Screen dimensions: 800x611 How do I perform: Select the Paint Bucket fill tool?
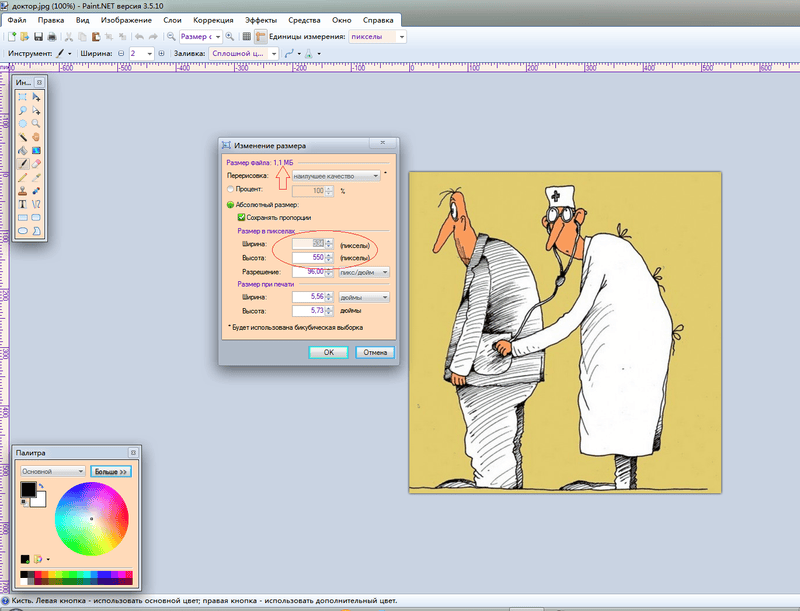pyautogui.click(x=23, y=149)
